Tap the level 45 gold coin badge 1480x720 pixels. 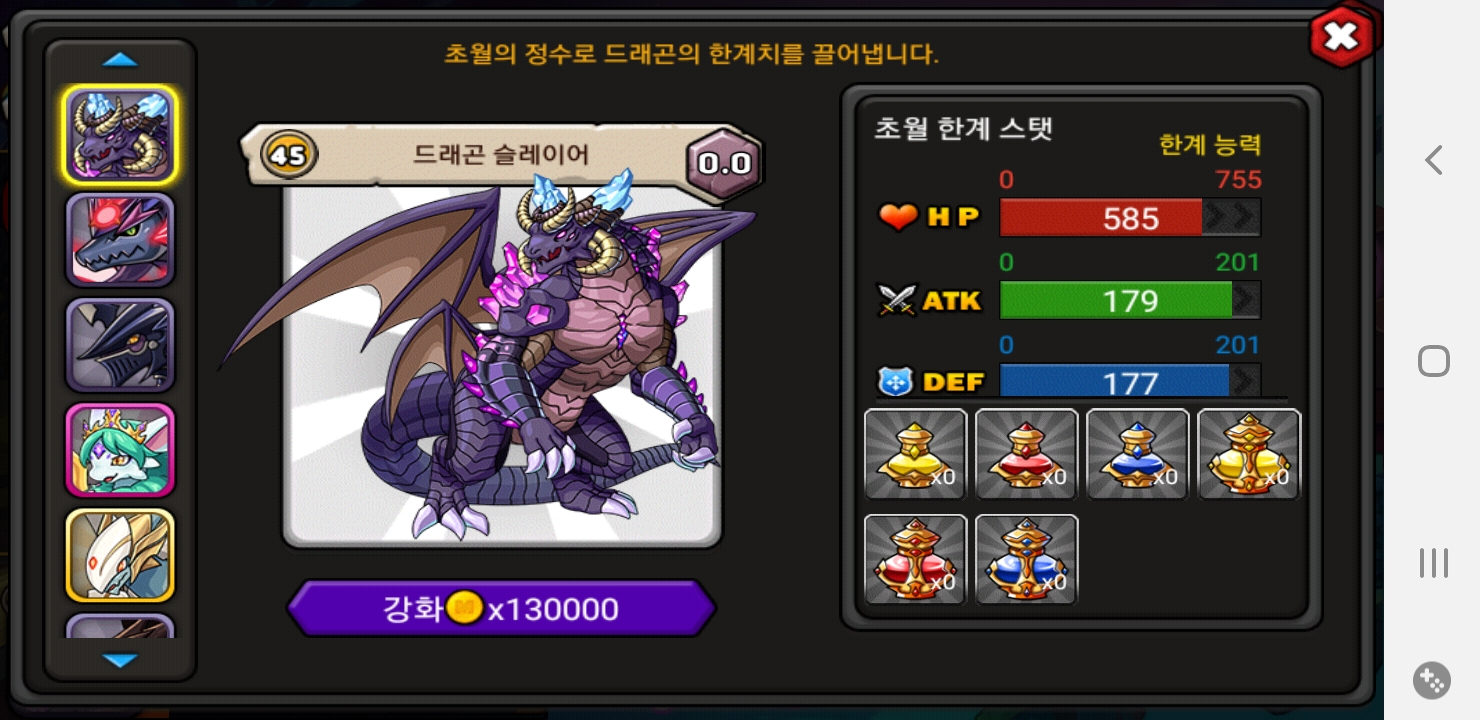point(289,155)
